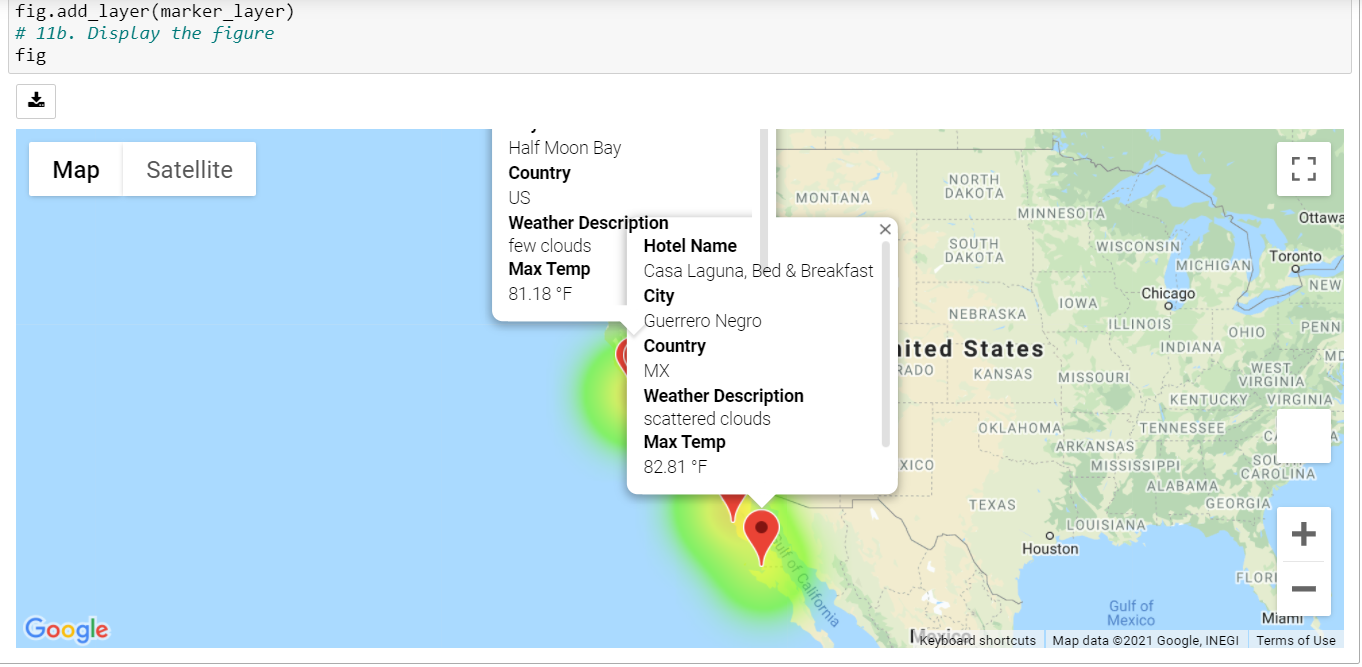Click the zoom out icon
Image resolution: width=1362 pixels, height=667 pixels.
(1303, 590)
